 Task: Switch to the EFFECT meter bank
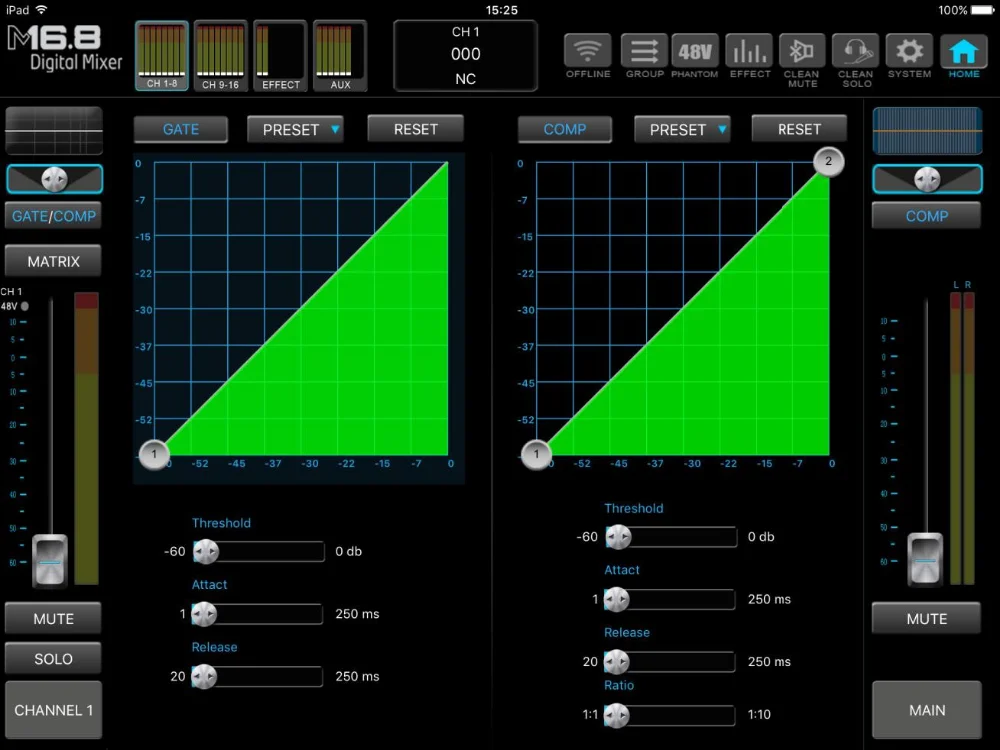(x=280, y=56)
